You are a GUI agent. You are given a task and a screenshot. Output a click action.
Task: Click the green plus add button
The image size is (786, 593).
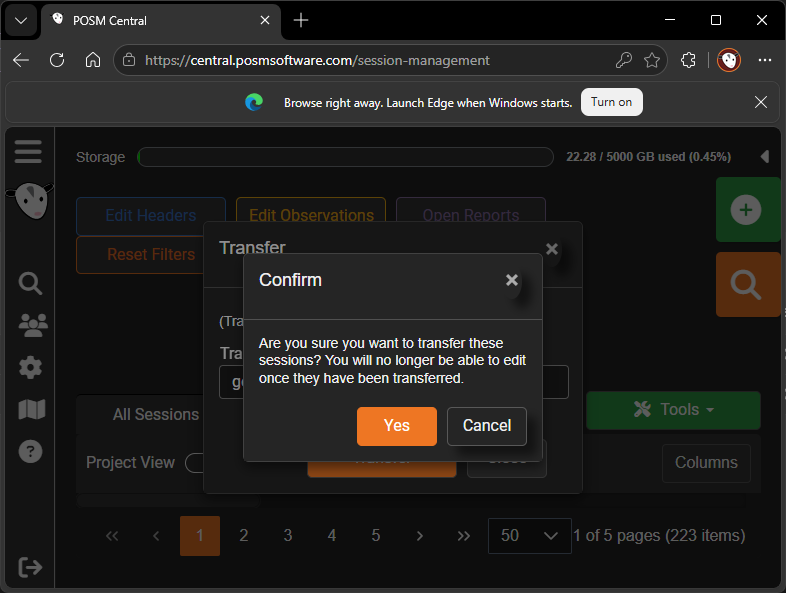(x=748, y=210)
